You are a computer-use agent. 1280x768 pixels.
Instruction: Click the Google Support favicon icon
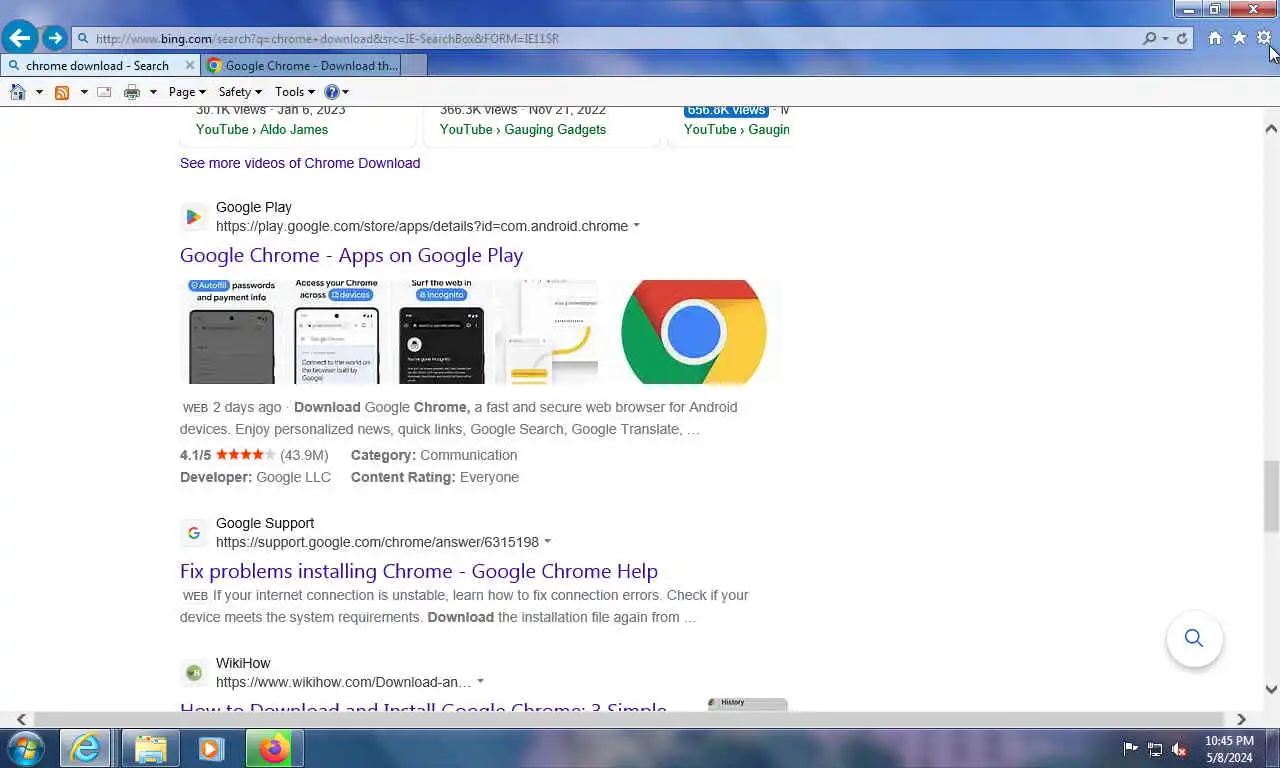pos(194,533)
